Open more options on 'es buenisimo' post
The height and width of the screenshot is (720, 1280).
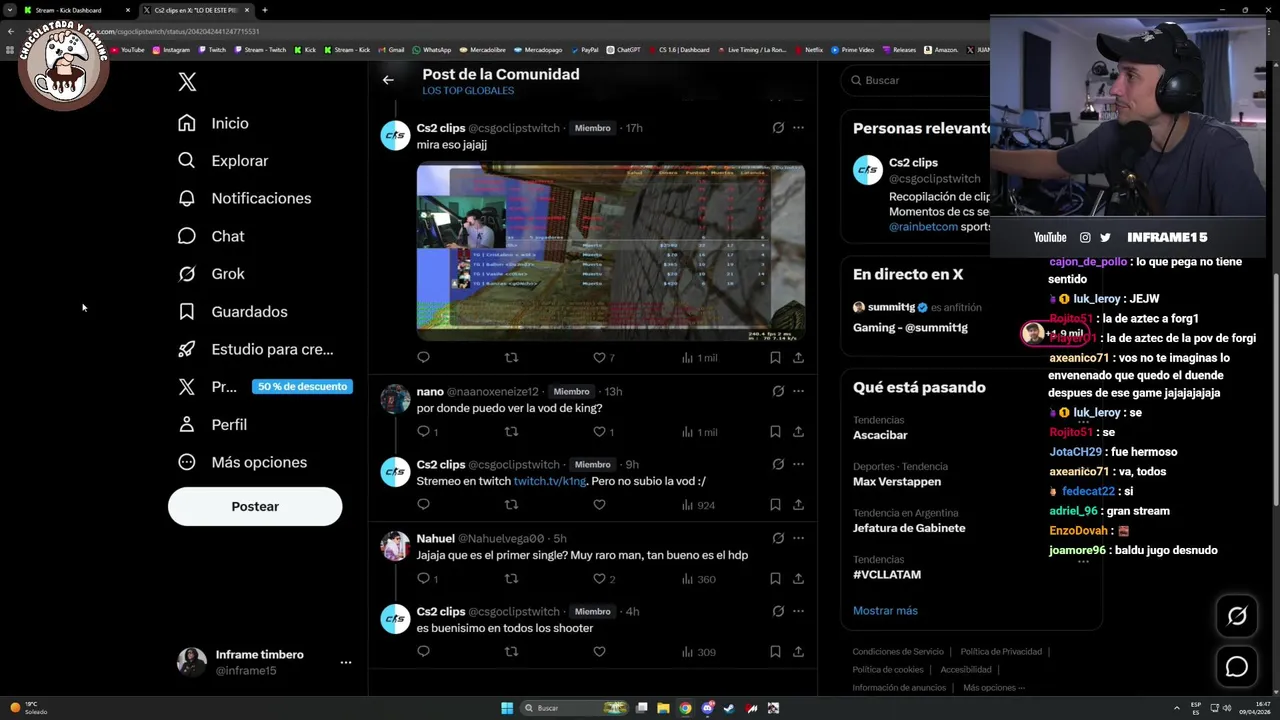[x=798, y=612]
